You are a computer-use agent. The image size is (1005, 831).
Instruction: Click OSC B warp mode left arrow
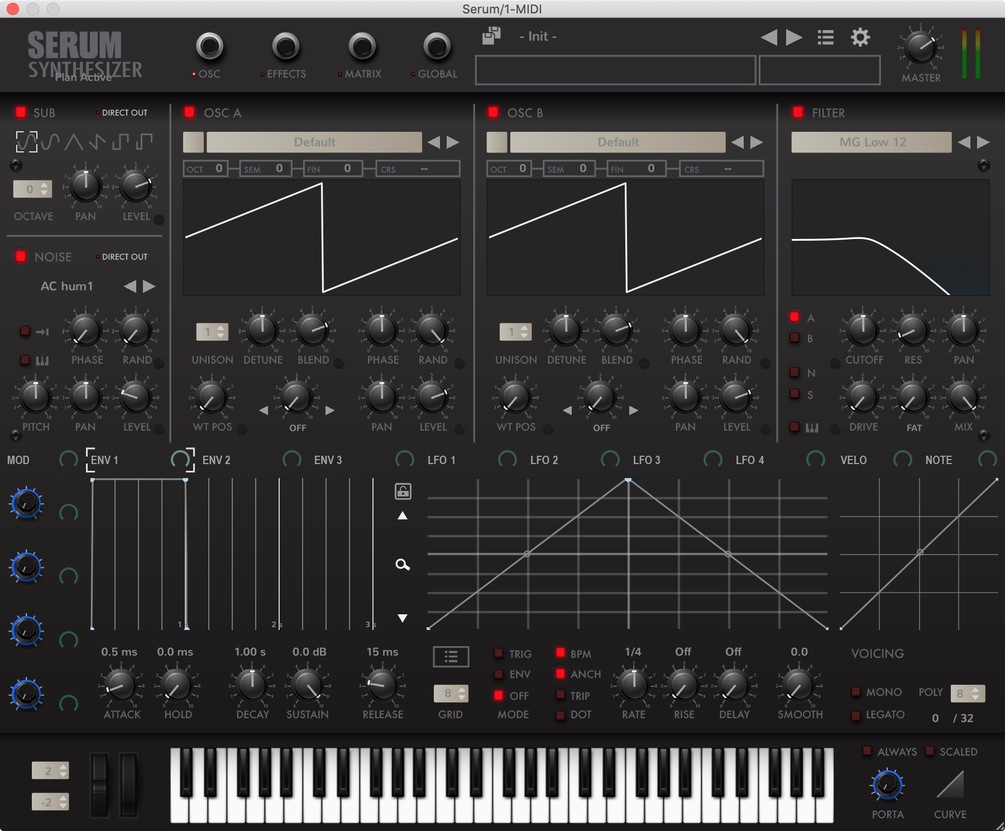(x=567, y=410)
